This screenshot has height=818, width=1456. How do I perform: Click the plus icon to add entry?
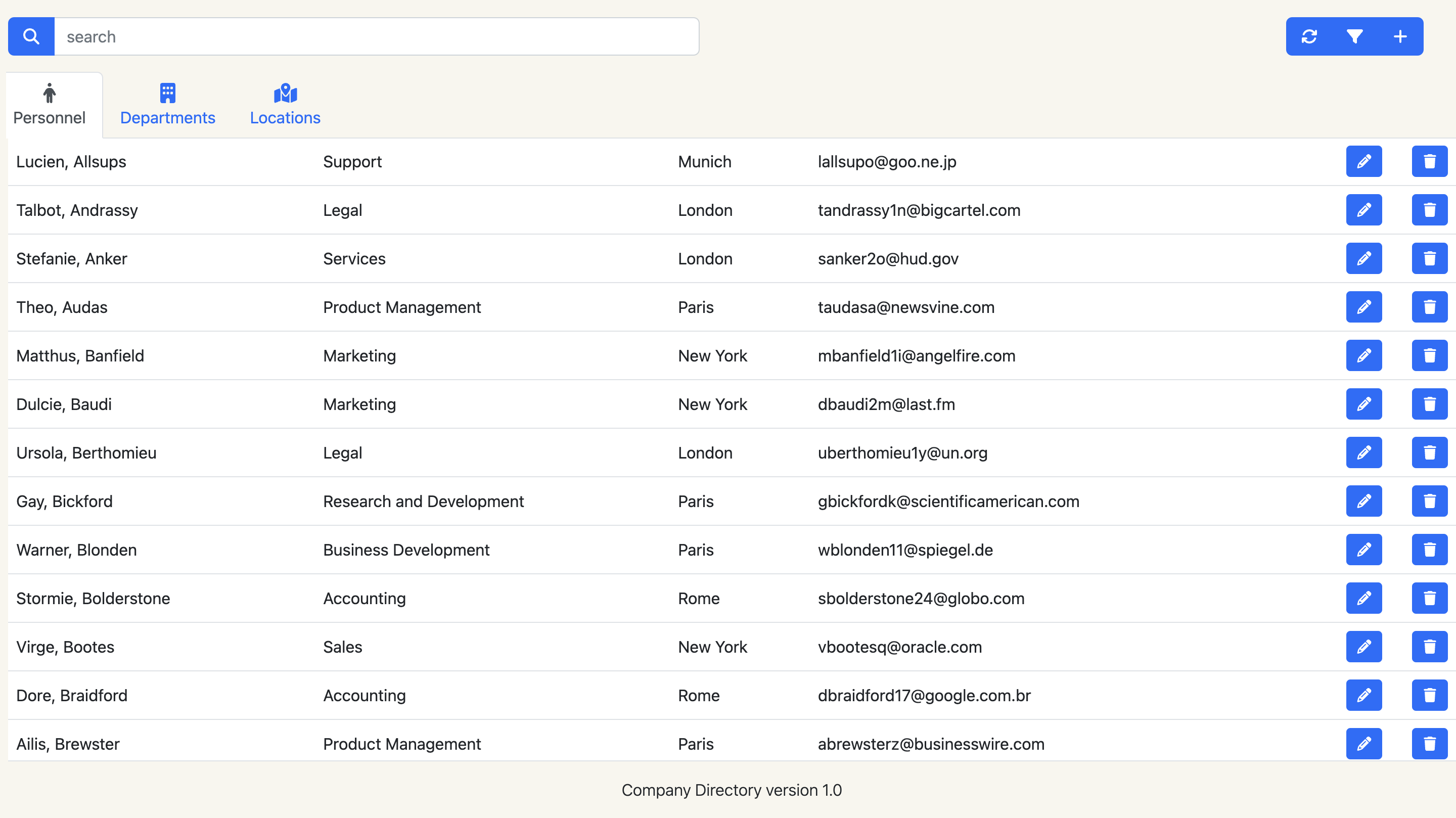click(1400, 37)
